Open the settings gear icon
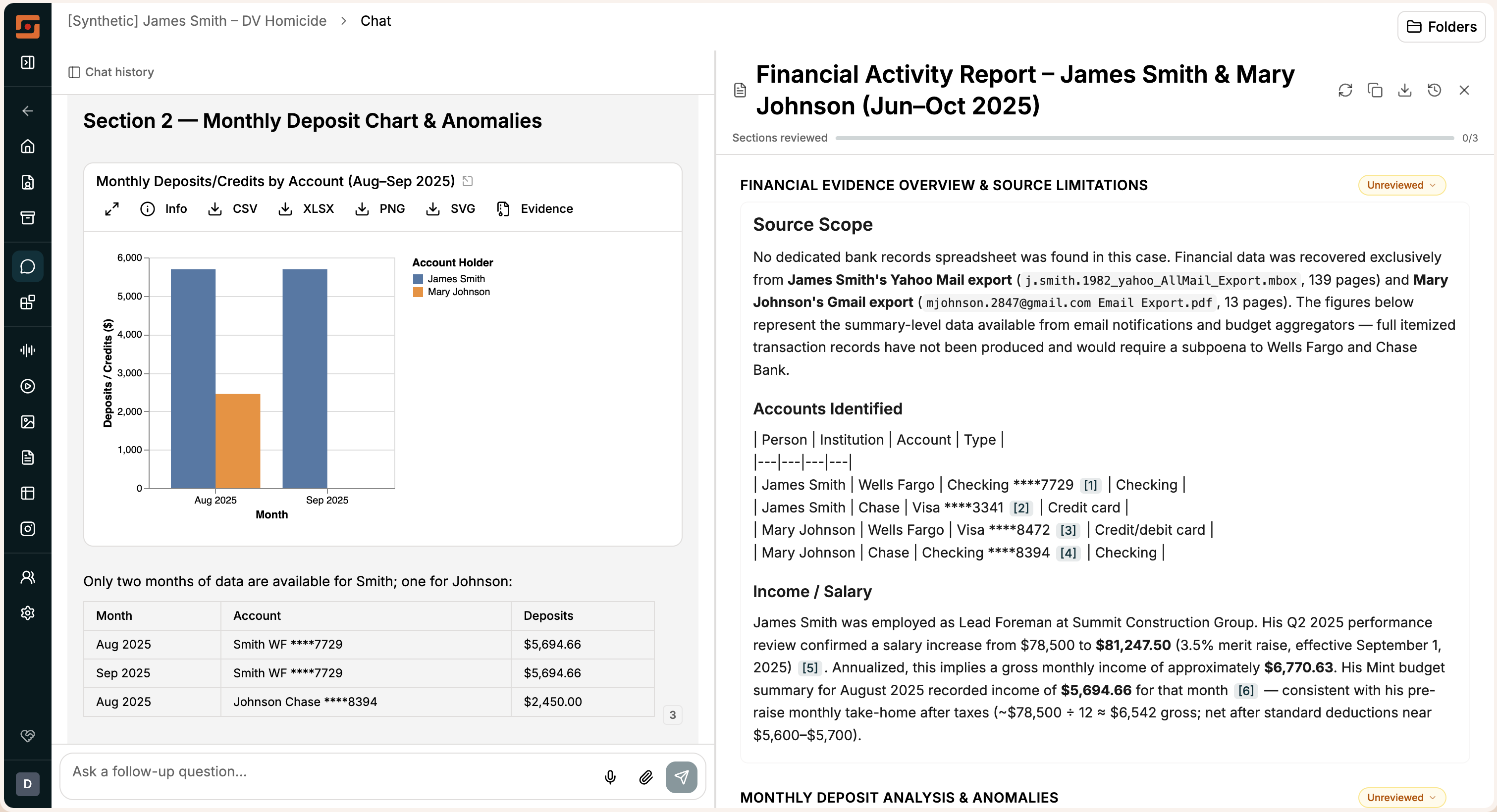 27,613
